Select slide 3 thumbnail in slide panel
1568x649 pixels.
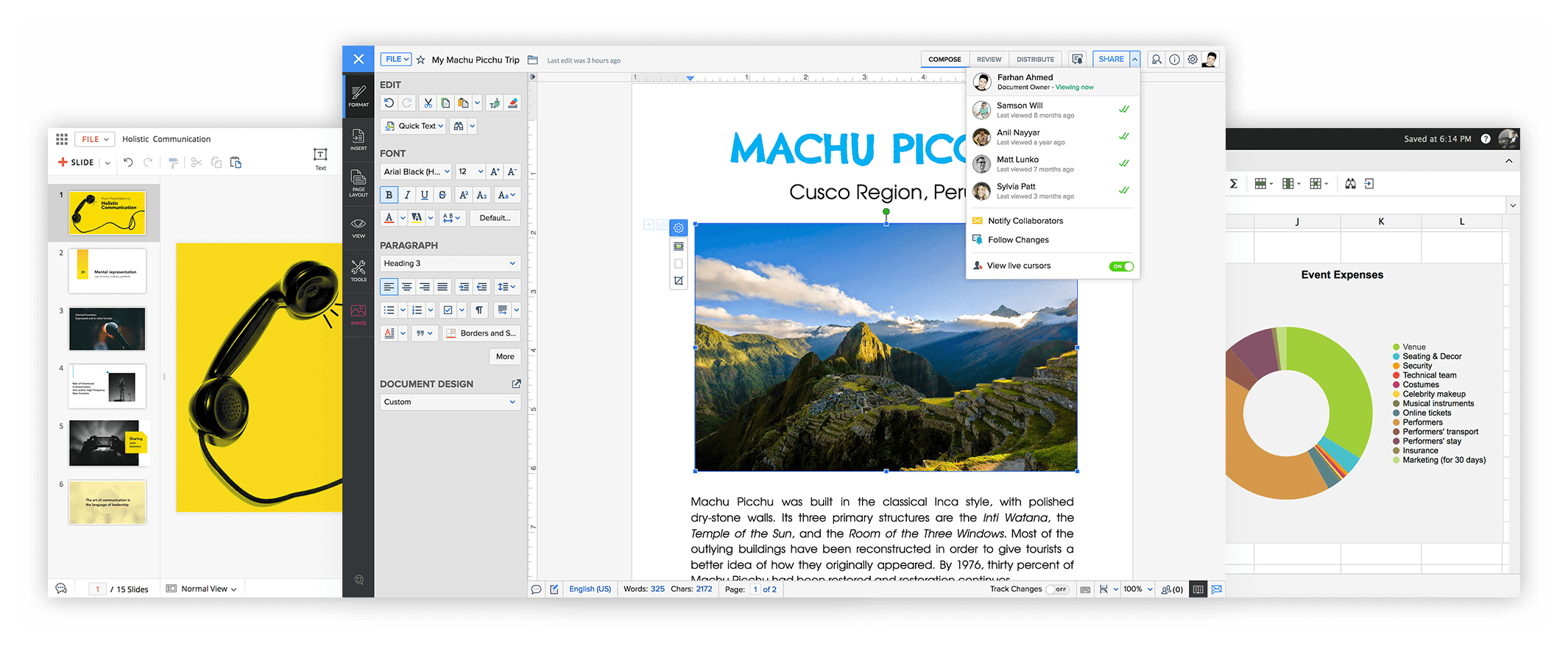(107, 329)
